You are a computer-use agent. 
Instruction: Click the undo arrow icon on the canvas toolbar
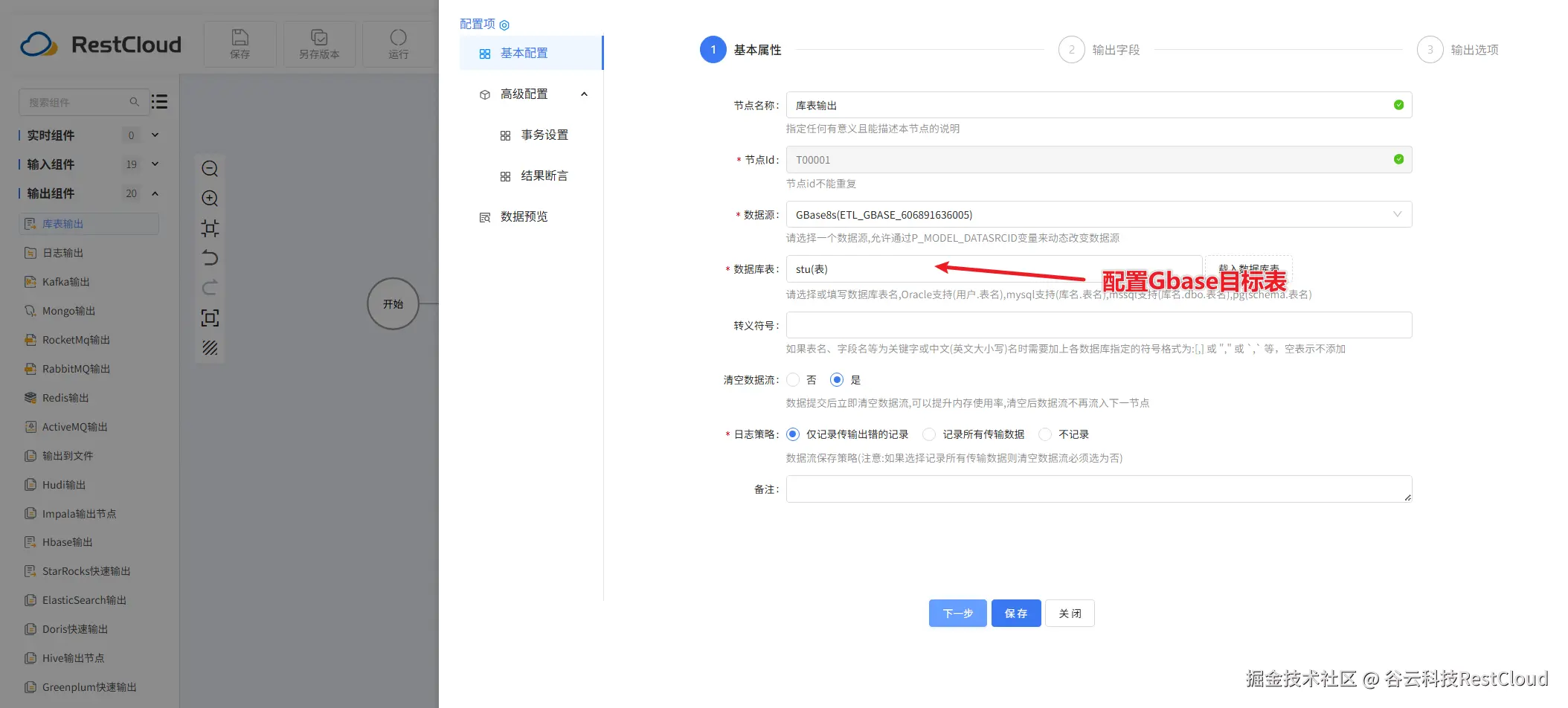tap(210, 258)
